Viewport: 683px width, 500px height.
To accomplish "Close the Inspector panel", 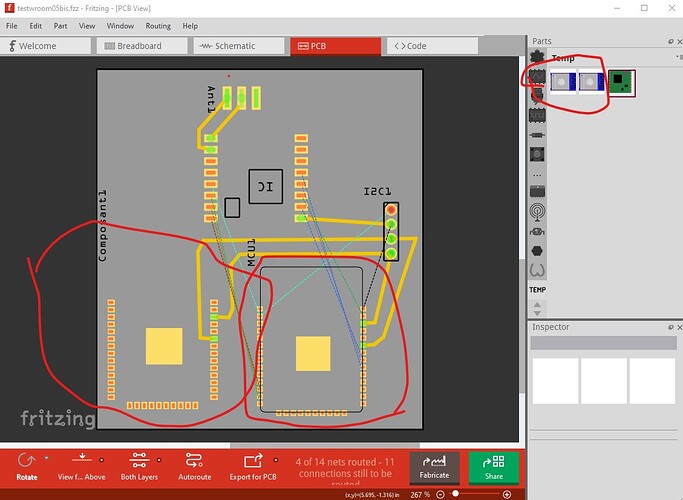I will click(x=679, y=327).
